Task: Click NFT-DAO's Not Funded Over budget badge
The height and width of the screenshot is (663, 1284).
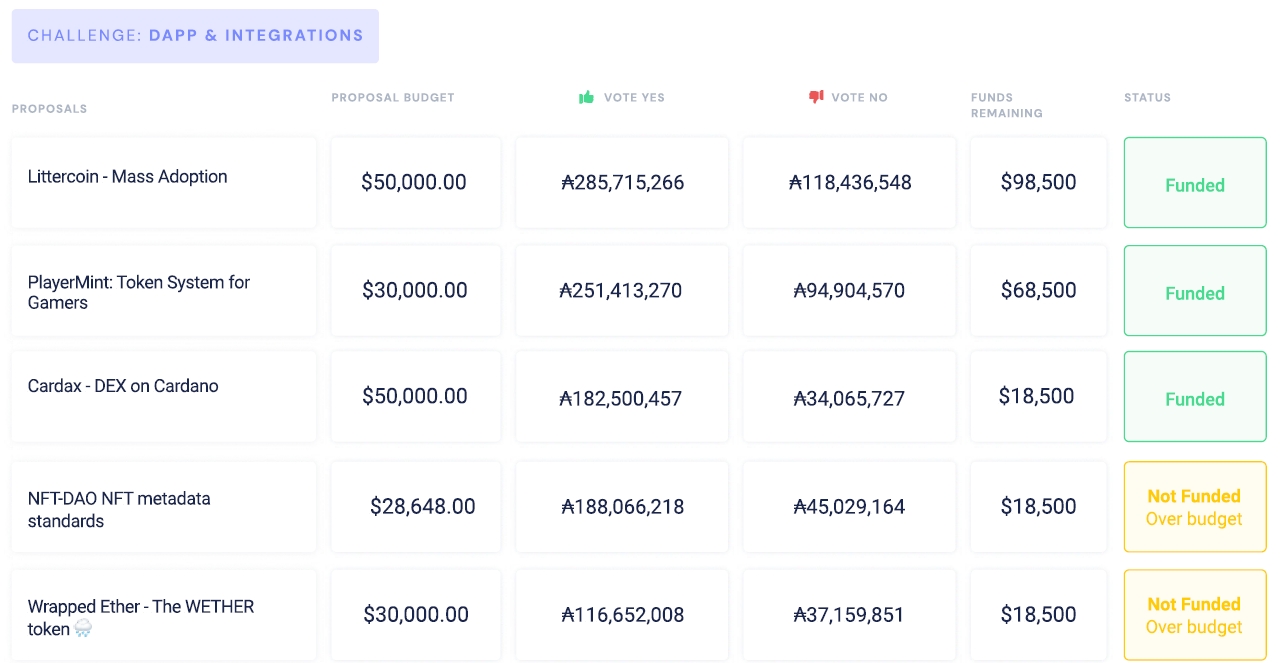Action: coord(1195,507)
